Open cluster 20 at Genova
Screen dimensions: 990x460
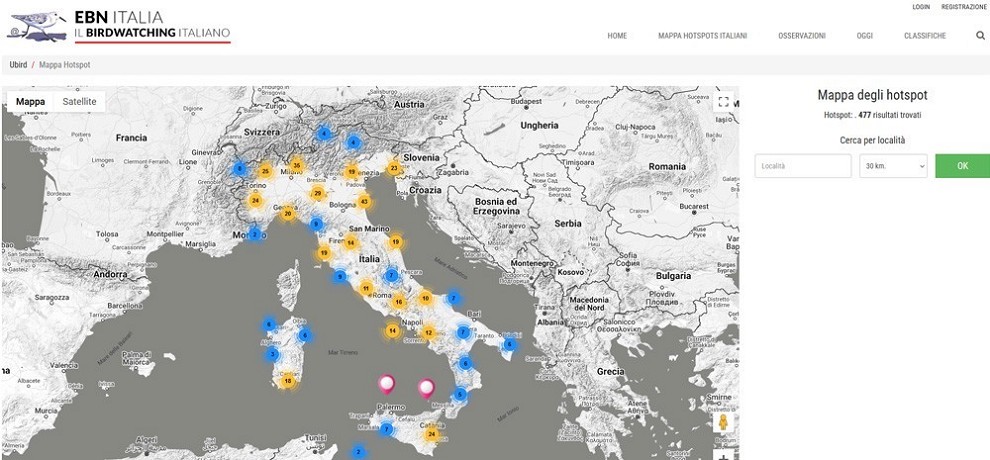tap(288, 214)
